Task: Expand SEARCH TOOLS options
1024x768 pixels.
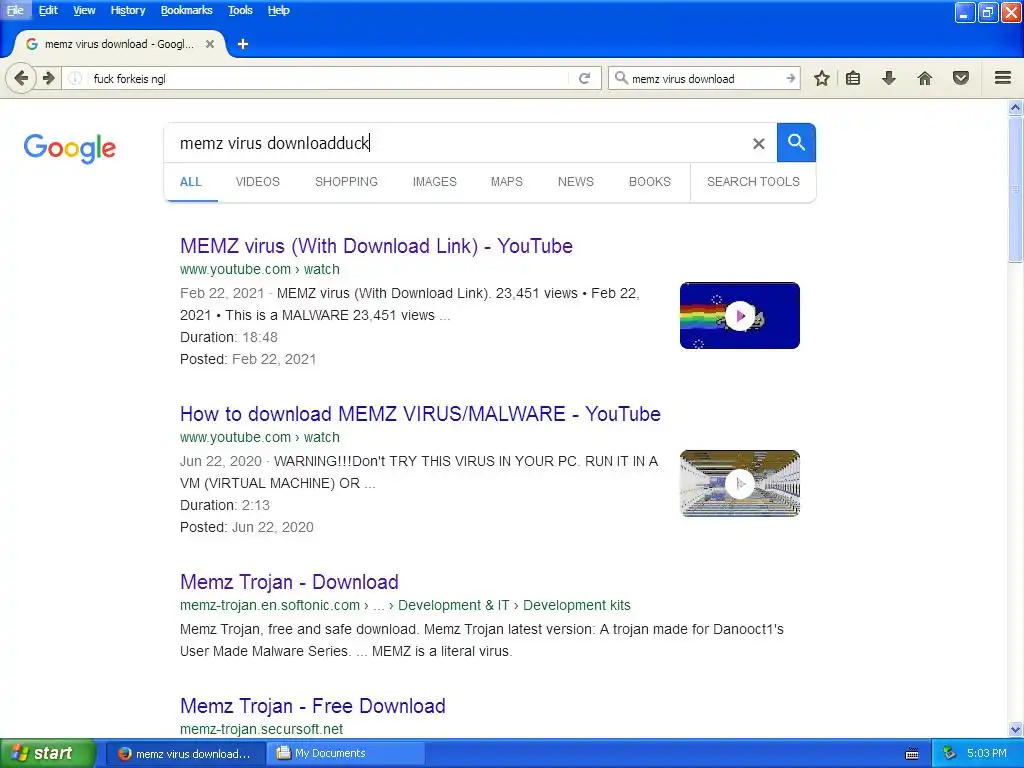Action: point(753,182)
